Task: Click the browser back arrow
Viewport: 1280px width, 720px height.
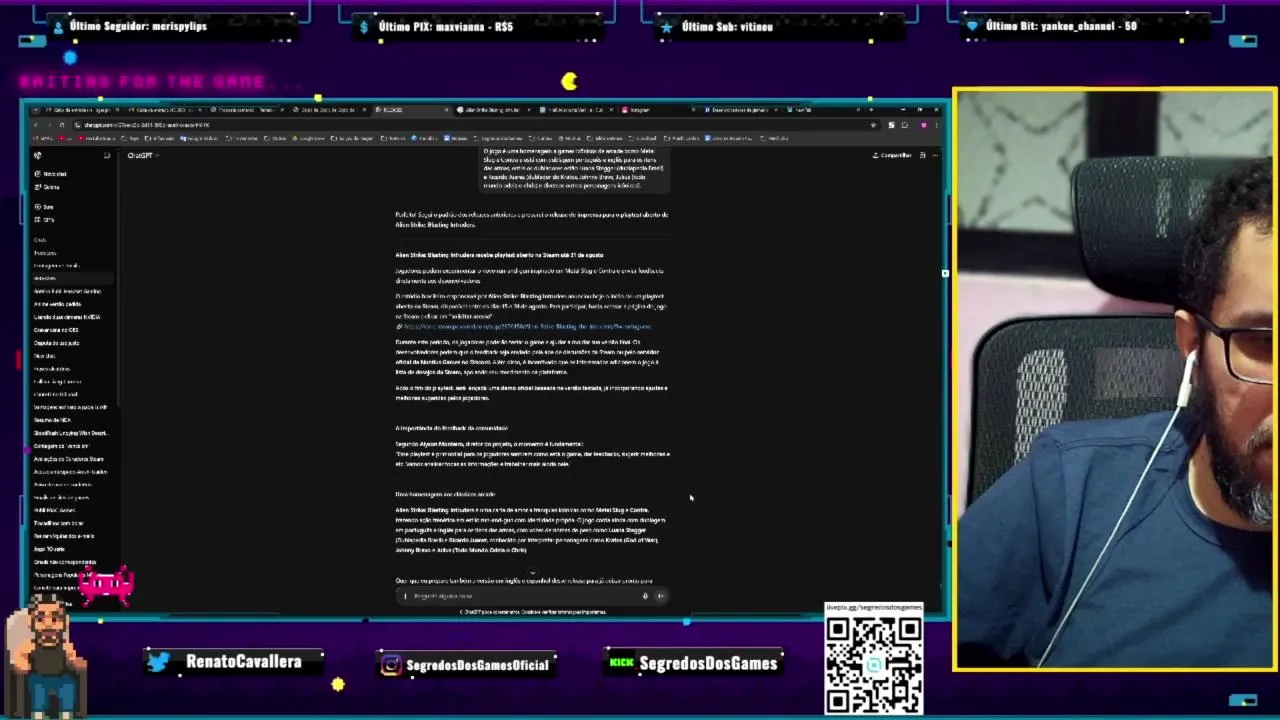Action: [36, 125]
